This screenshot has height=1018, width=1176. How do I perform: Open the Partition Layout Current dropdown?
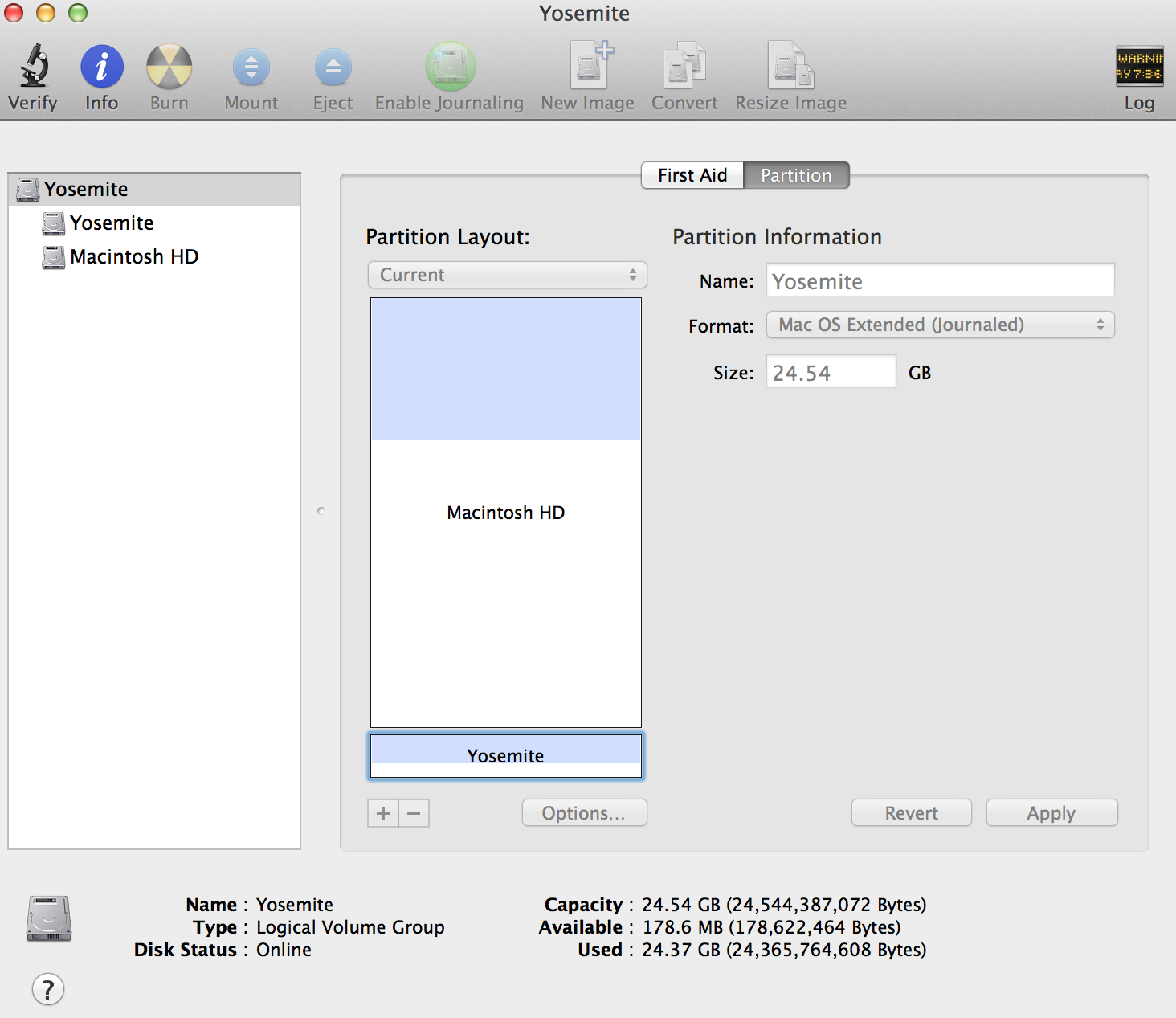click(x=508, y=275)
